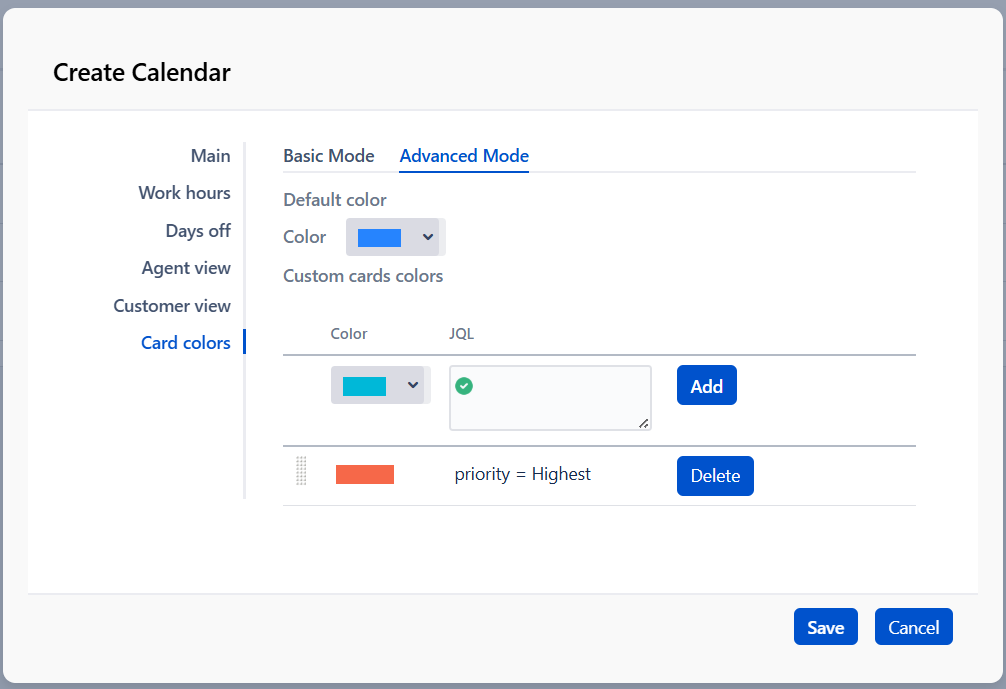Delete the priority = Highest rule
The image size is (1006, 689).
pyautogui.click(x=715, y=476)
